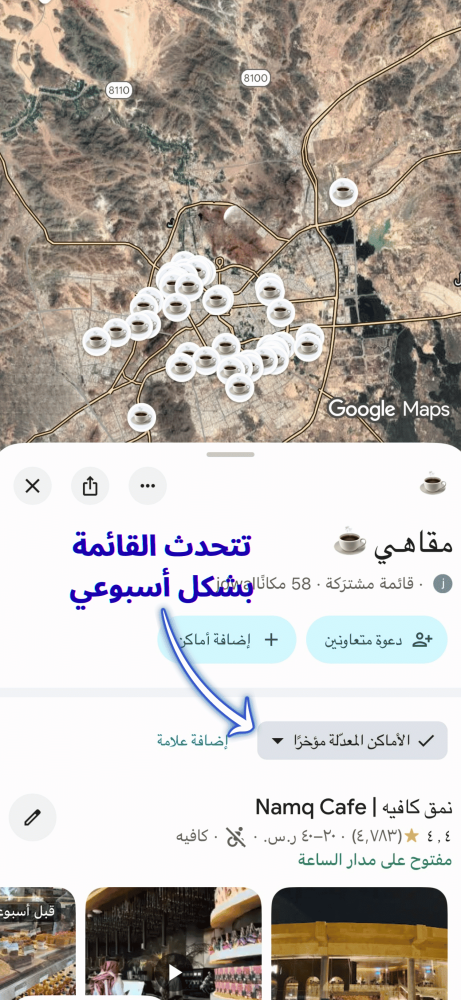The height and width of the screenshot is (1000, 461).
Task: Open the Namq Cafe | نمق كافيه listing title
Action: [353, 807]
